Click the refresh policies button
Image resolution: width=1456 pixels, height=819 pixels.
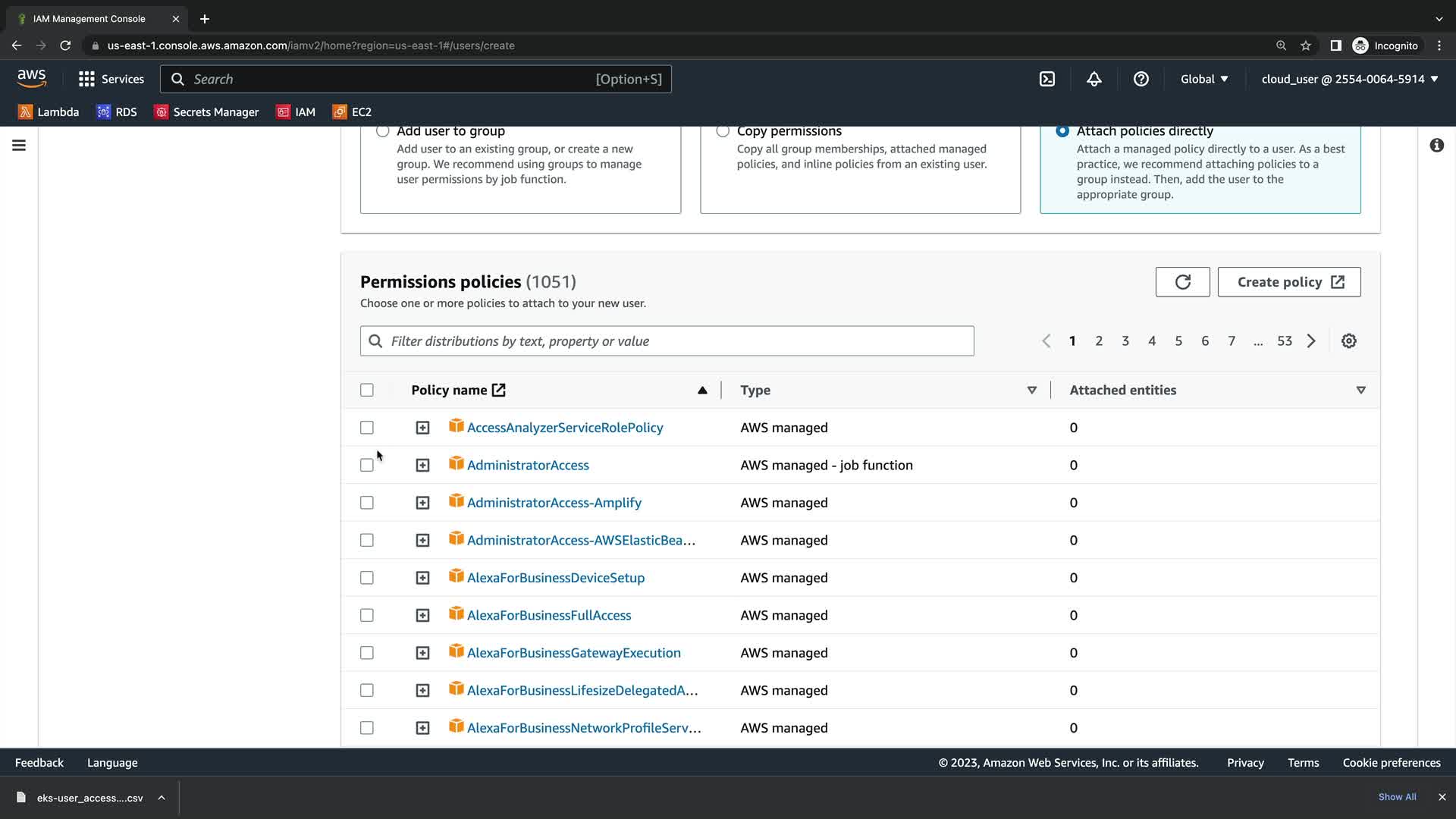[x=1182, y=282]
